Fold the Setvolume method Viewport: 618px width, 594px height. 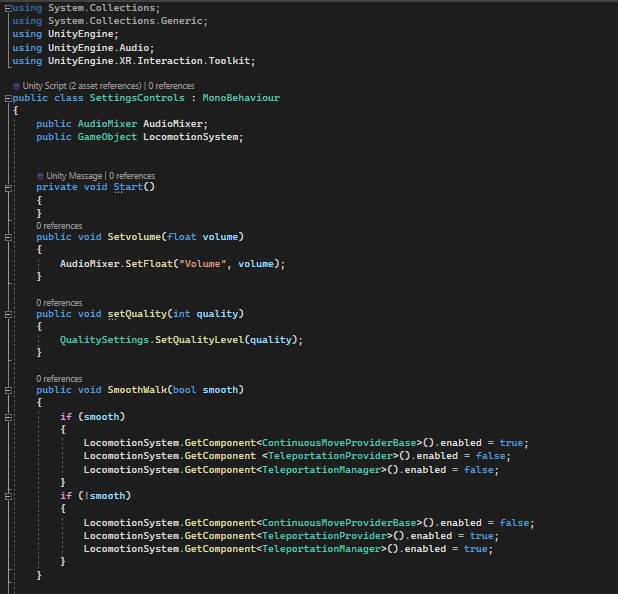click(7, 237)
